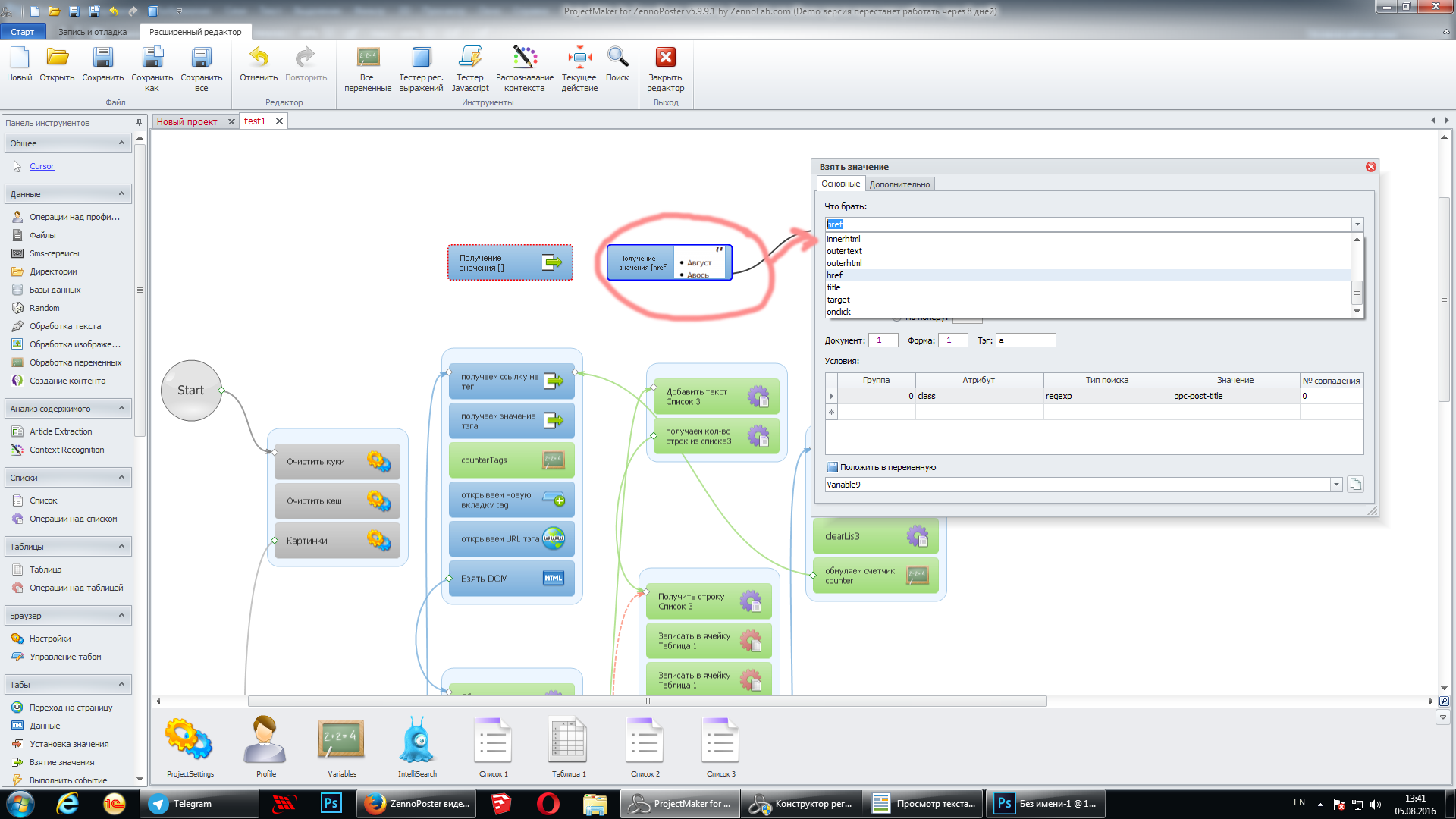This screenshot has width=1456, height=819.
Task: Select Переход на страницу toolbox item
Action: pos(71,708)
